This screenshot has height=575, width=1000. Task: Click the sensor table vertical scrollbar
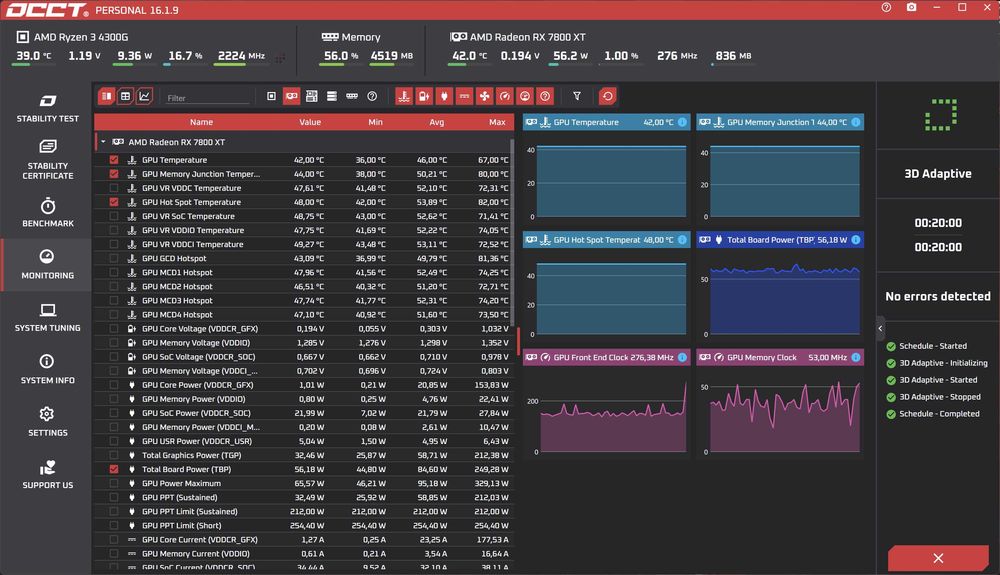(511, 231)
